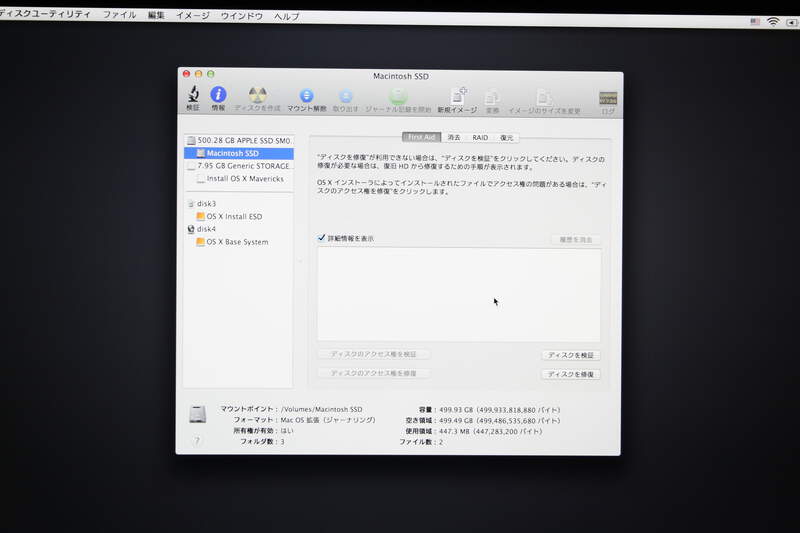
Task: Click the ディスクを作成 (Burn) toolbar icon
Action: coord(257,96)
